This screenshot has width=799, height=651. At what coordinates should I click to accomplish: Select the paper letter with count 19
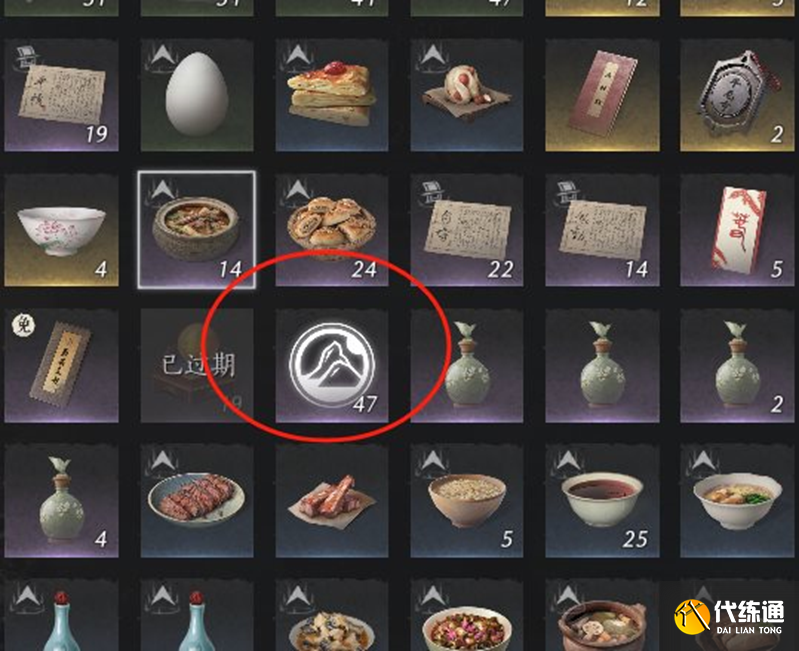[x=61, y=95]
